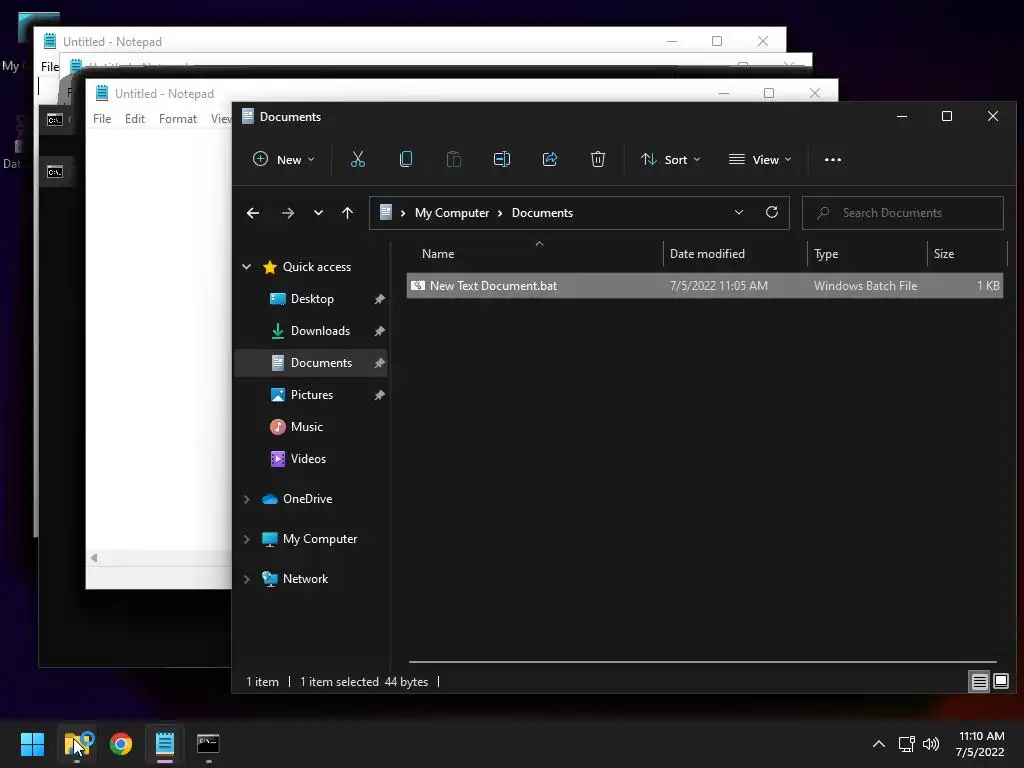Select OneDrive in the navigation pane

coord(307,499)
